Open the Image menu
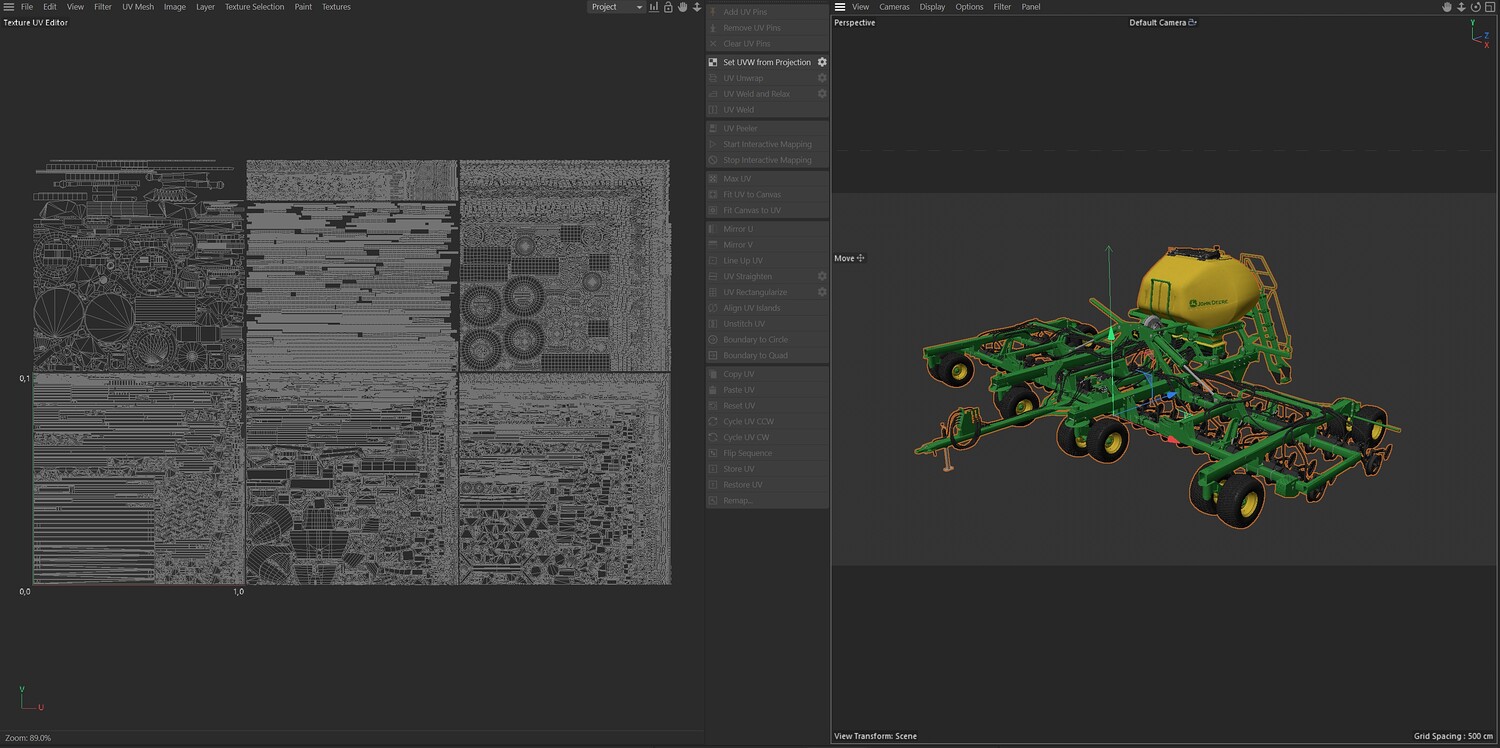 [175, 7]
